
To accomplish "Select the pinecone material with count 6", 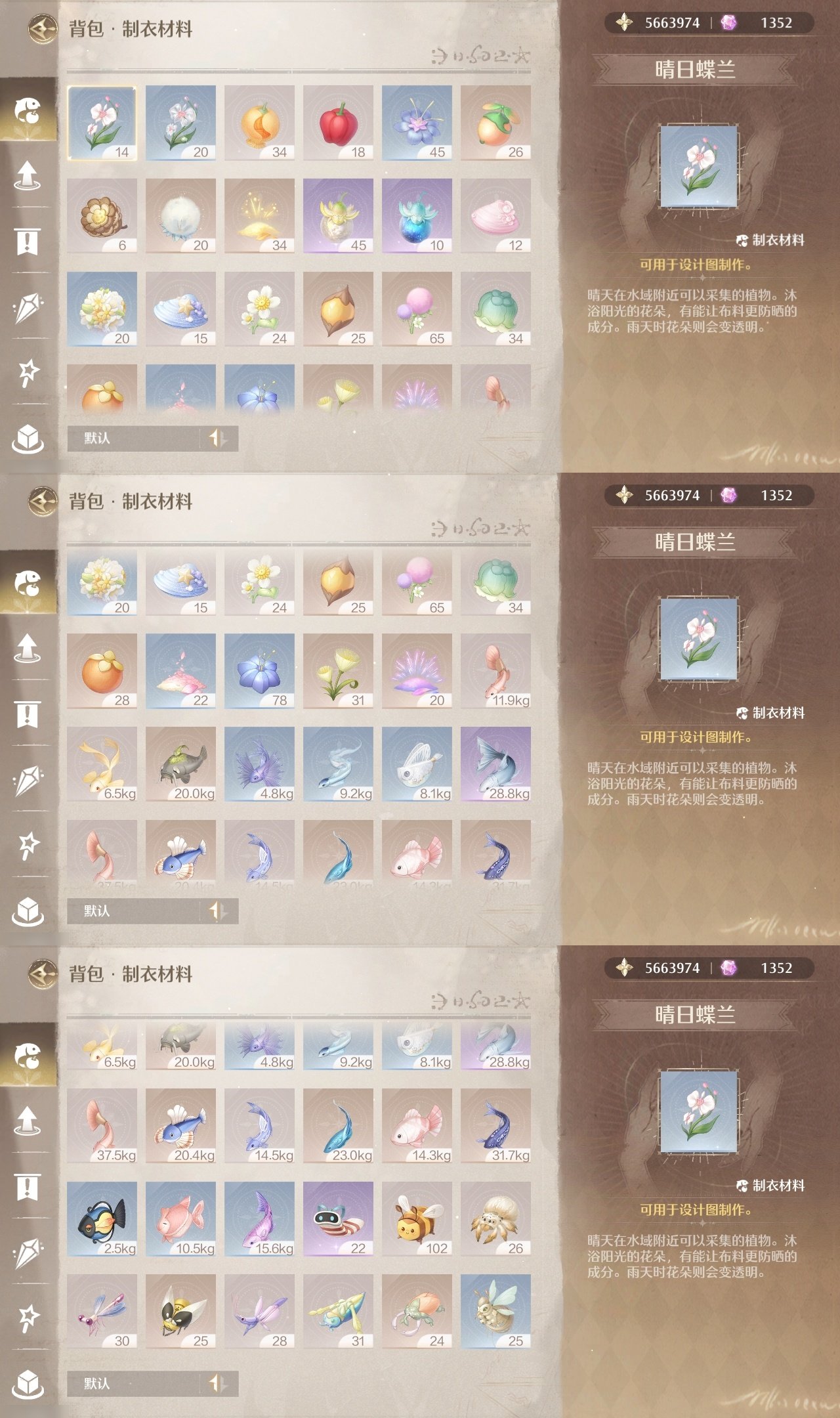I will (102, 216).
